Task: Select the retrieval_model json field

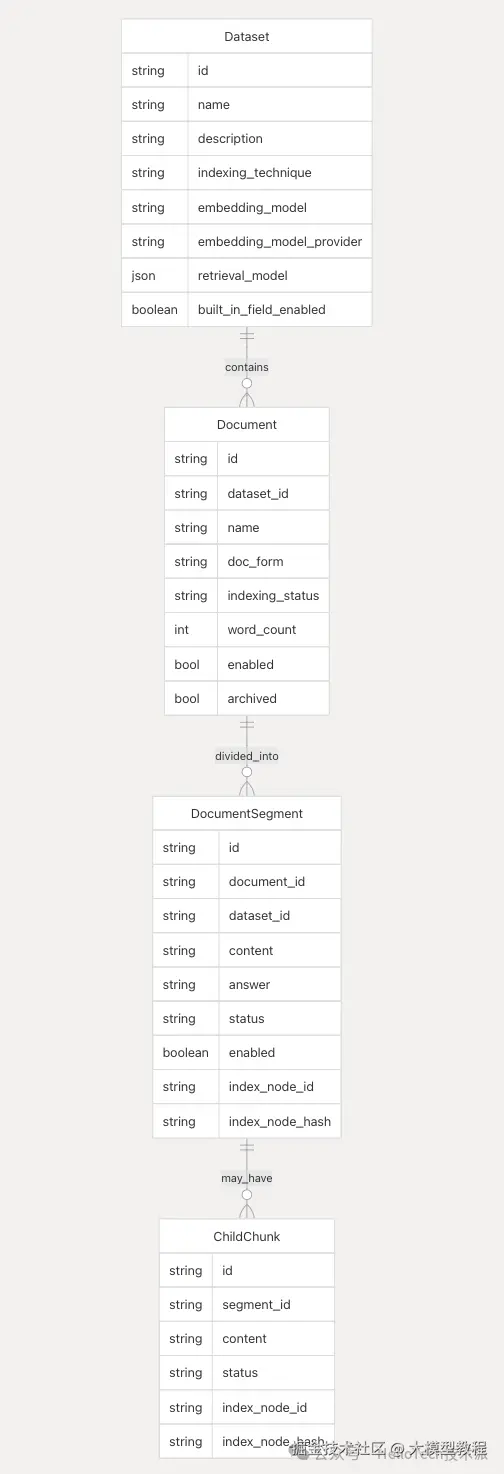Action: click(x=247, y=275)
